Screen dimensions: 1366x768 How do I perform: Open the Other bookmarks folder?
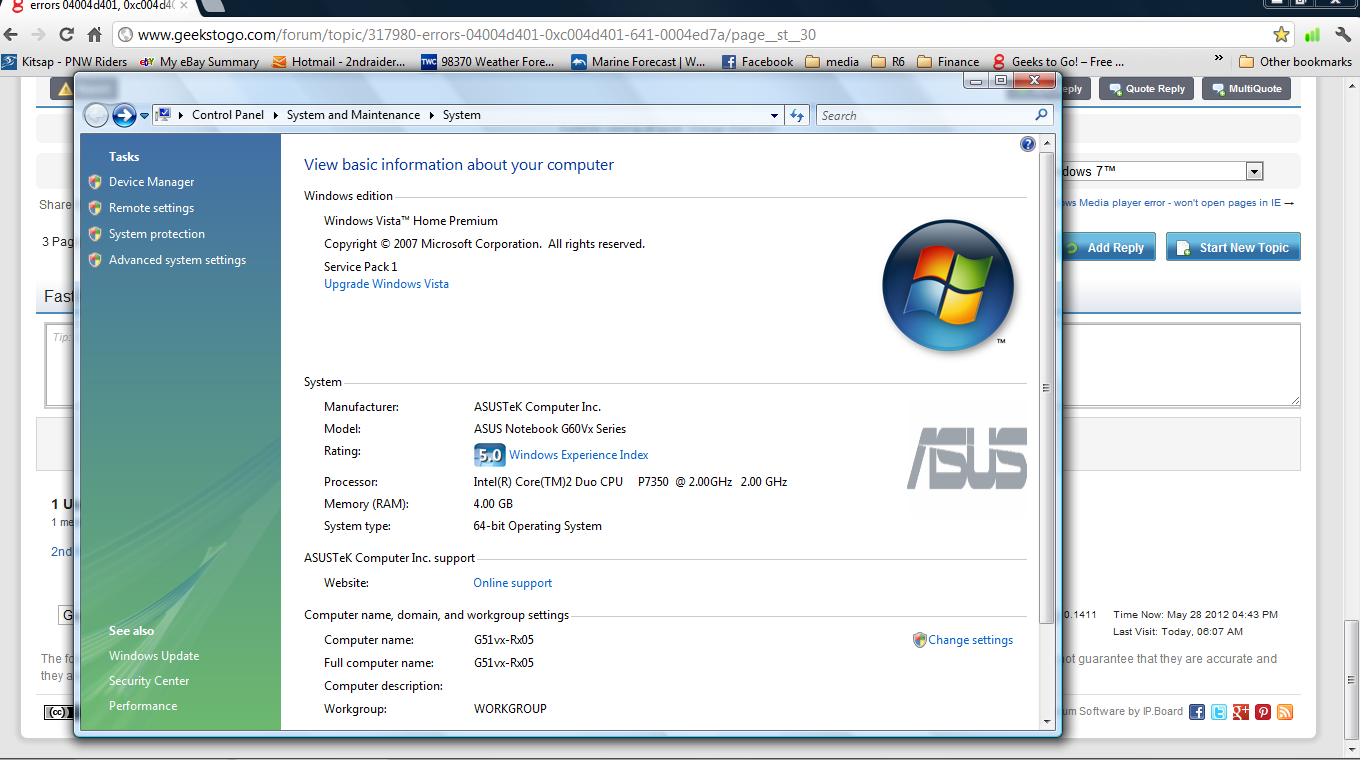tap(1295, 62)
